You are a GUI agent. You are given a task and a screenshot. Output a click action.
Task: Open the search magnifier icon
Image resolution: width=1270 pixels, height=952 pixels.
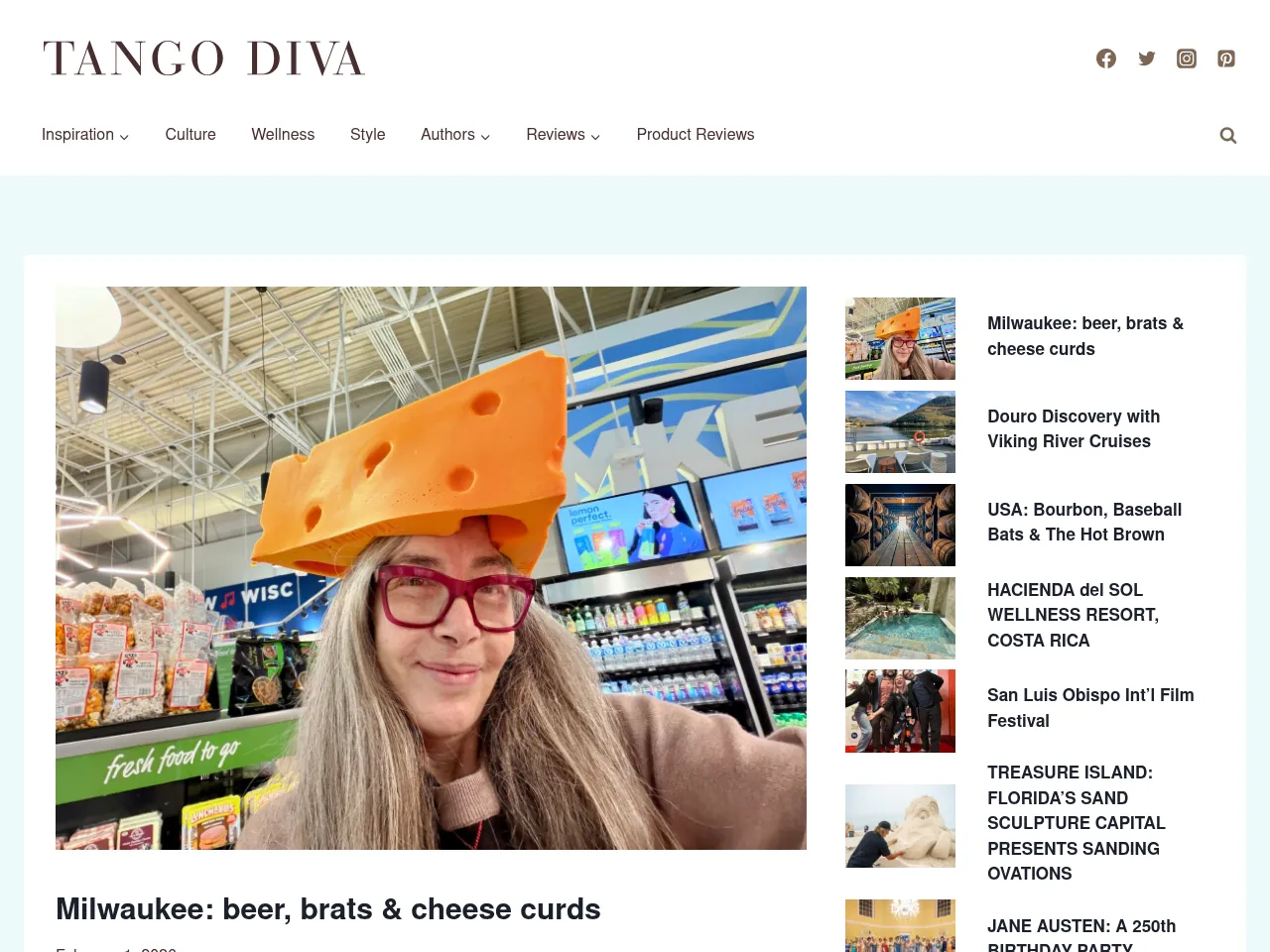1228,136
